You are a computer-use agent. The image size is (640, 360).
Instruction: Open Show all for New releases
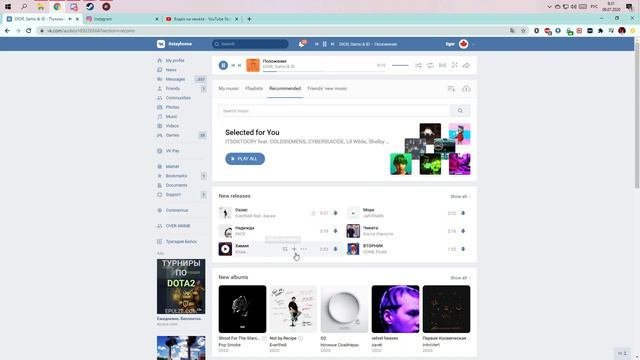click(460, 196)
